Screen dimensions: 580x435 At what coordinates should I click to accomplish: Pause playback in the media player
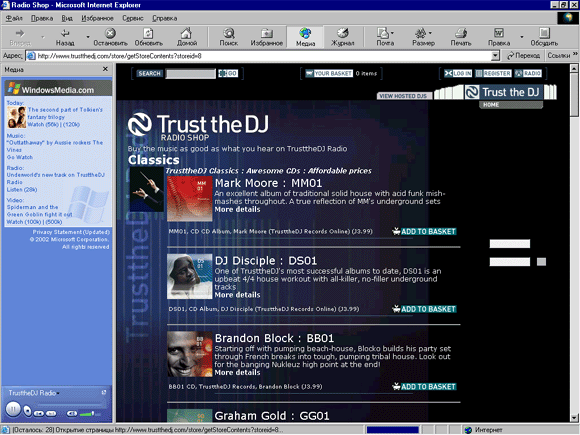tap(13, 409)
